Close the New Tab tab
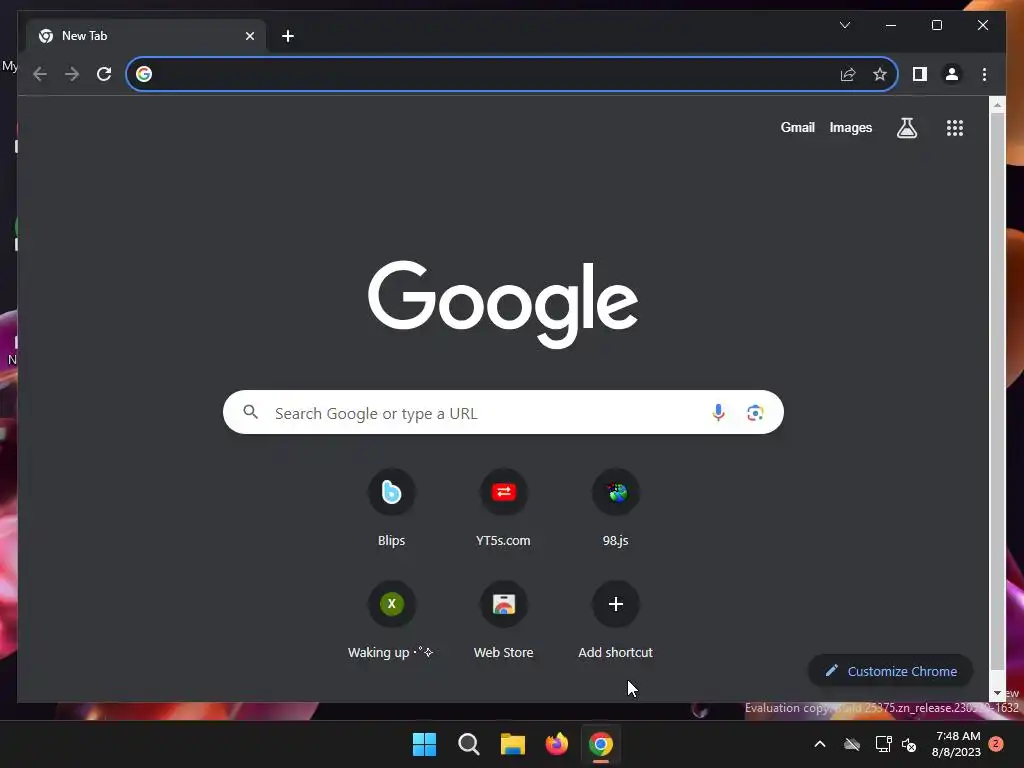Image resolution: width=1024 pixels, height=768 pixels. tap(249, 36)
